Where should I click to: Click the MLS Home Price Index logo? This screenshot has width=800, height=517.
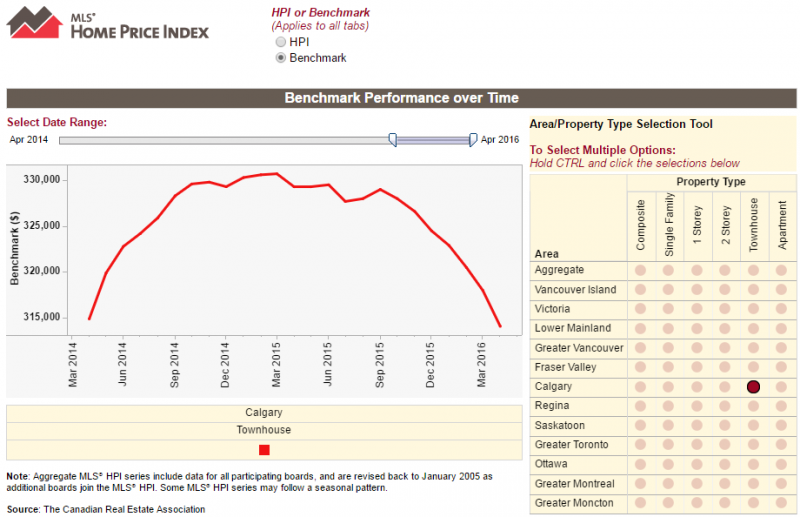(108, 23)
